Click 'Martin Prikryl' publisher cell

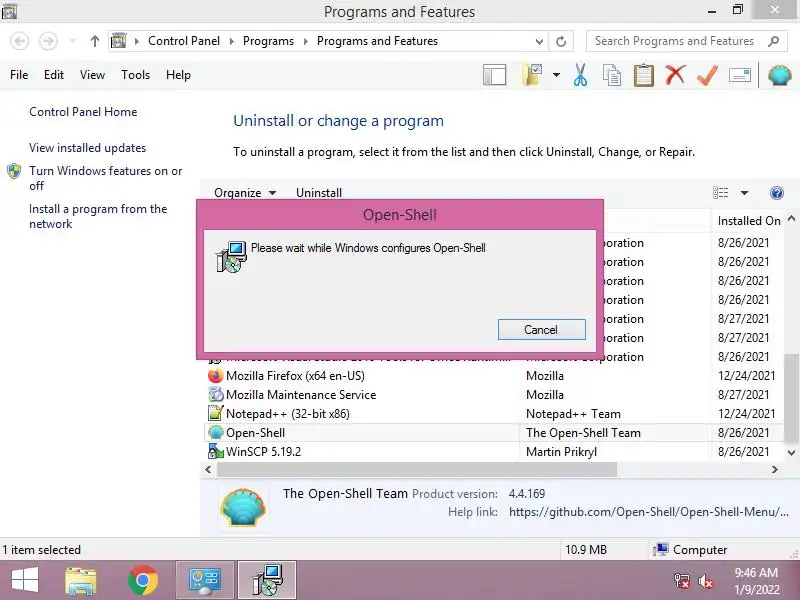click(561, 452)
